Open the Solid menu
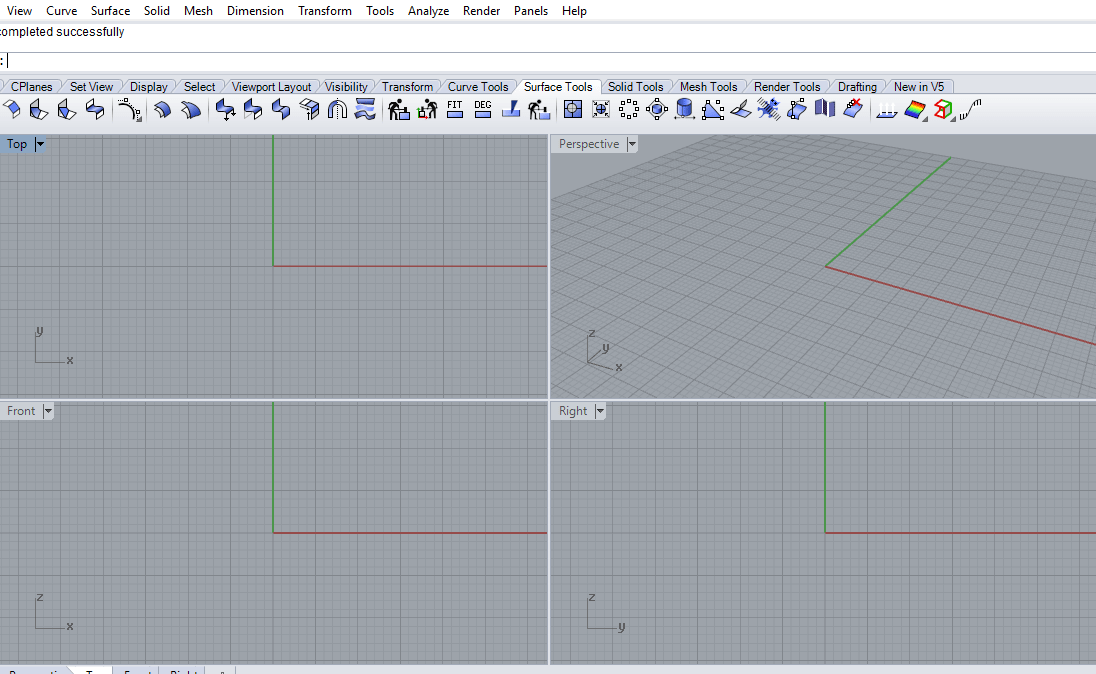The image size is (1096, 674). pyautogui.click(x=157, y=10)
